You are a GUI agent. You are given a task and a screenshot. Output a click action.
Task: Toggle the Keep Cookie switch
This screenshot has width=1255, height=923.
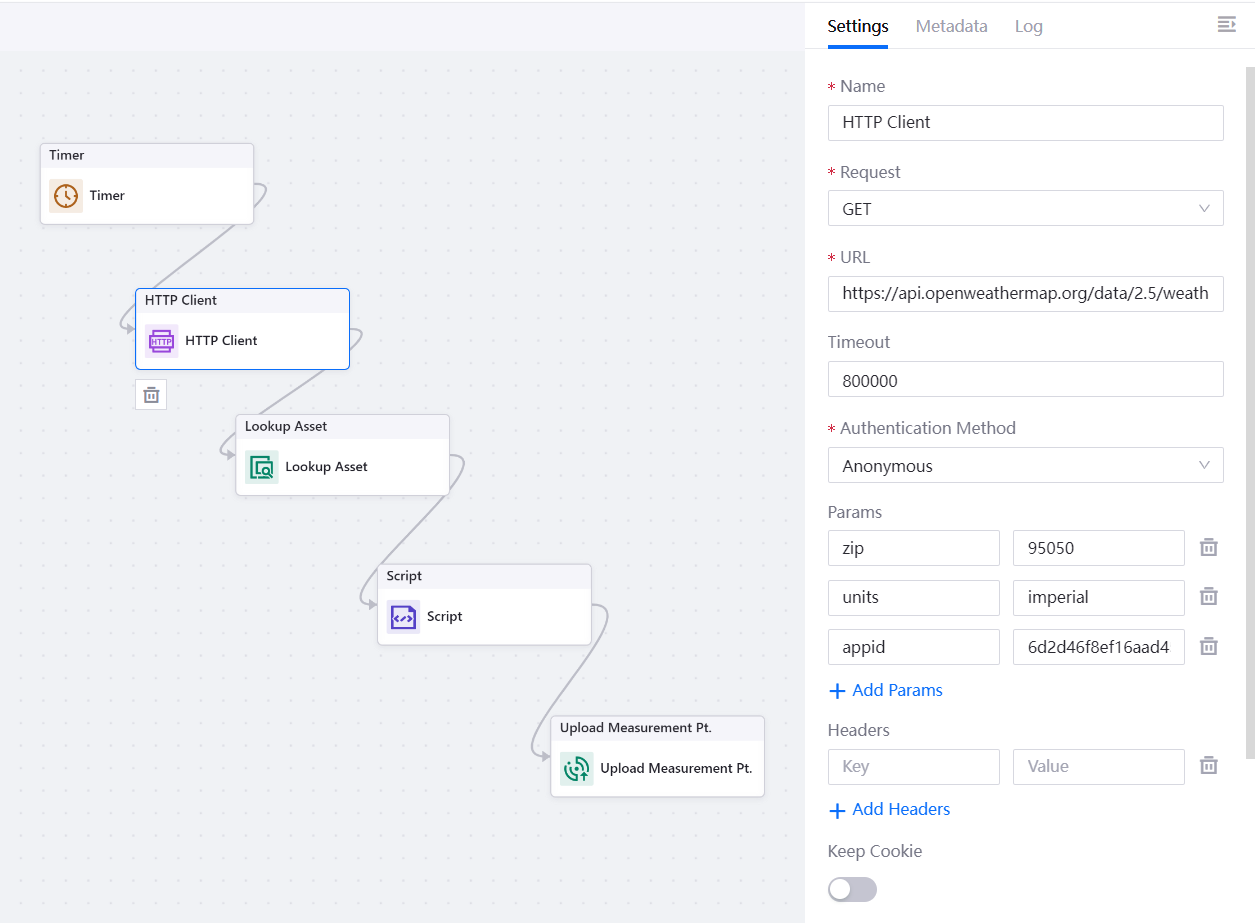click(x=852, y=889)
